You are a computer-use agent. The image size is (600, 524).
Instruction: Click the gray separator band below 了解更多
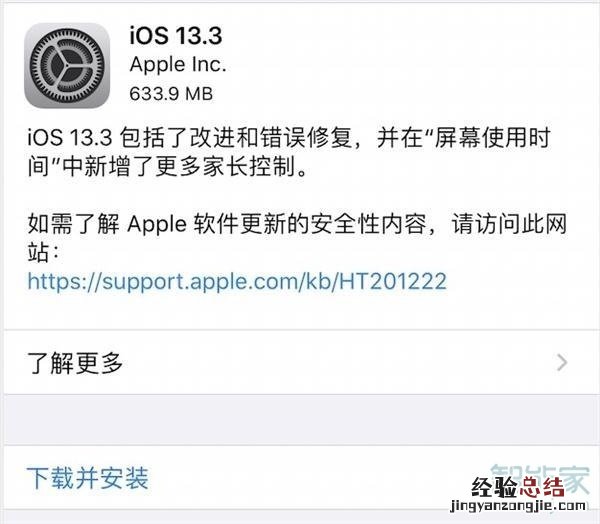pyautogui.click(x=302, y=420)
